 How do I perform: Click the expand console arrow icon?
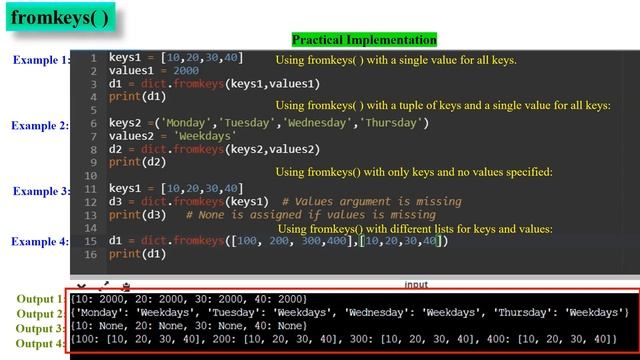point(104,285)
